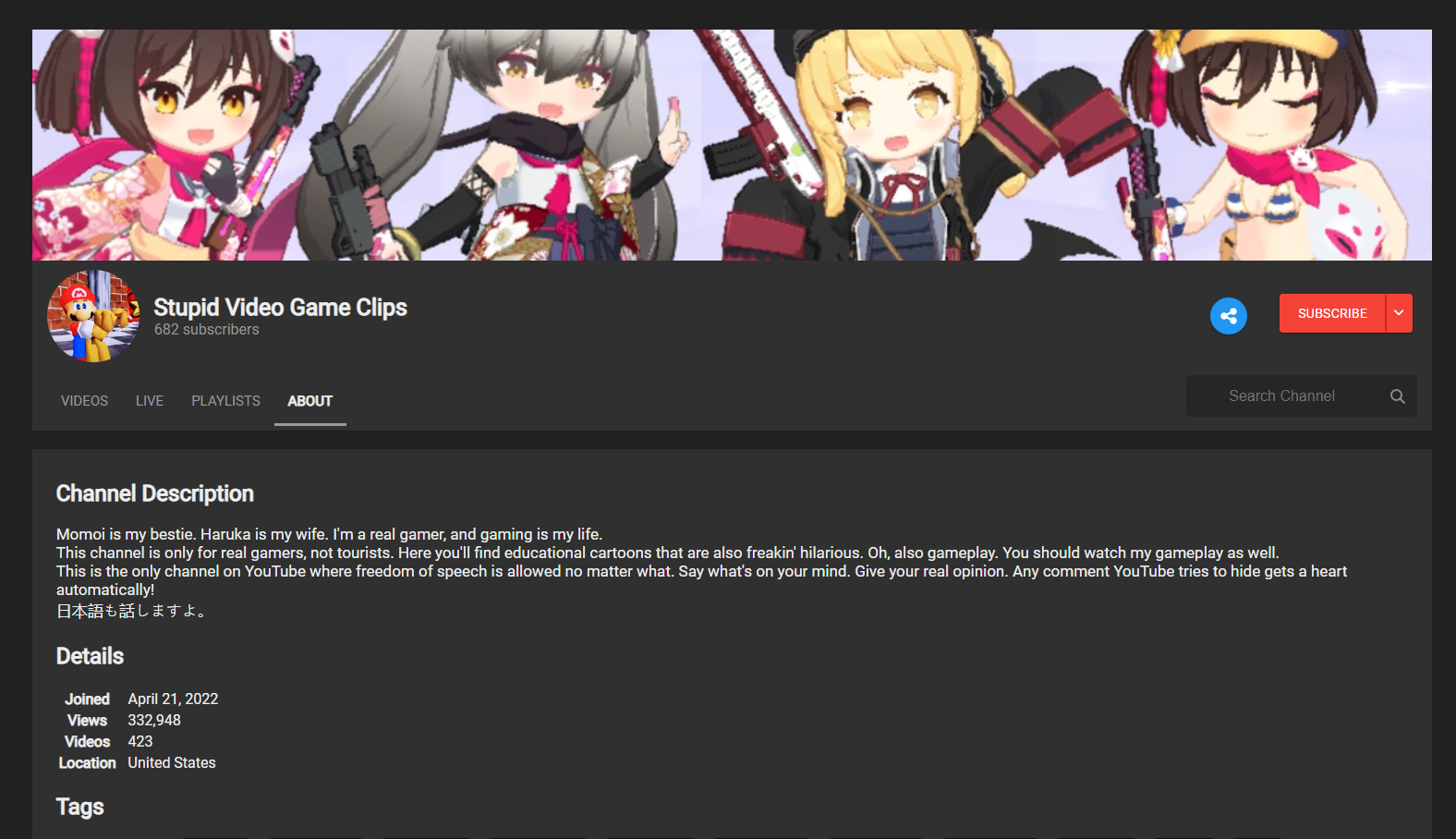Go to the Playlists tab

click(x=225, y=401)
